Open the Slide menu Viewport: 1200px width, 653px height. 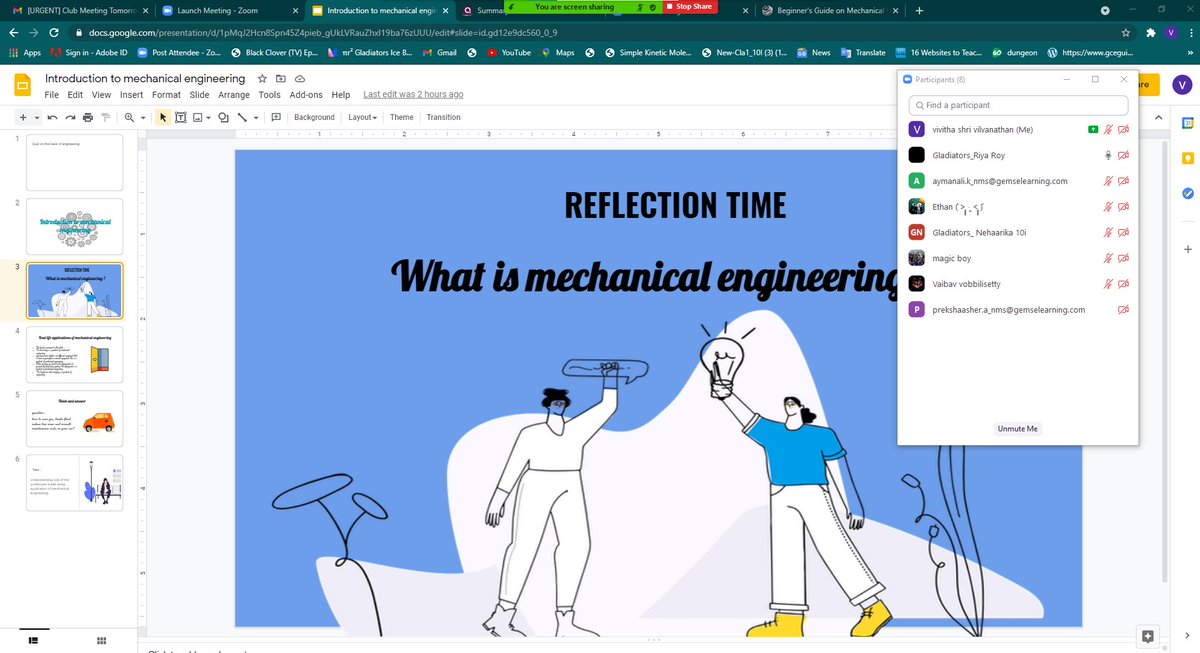tap(199, 95)
